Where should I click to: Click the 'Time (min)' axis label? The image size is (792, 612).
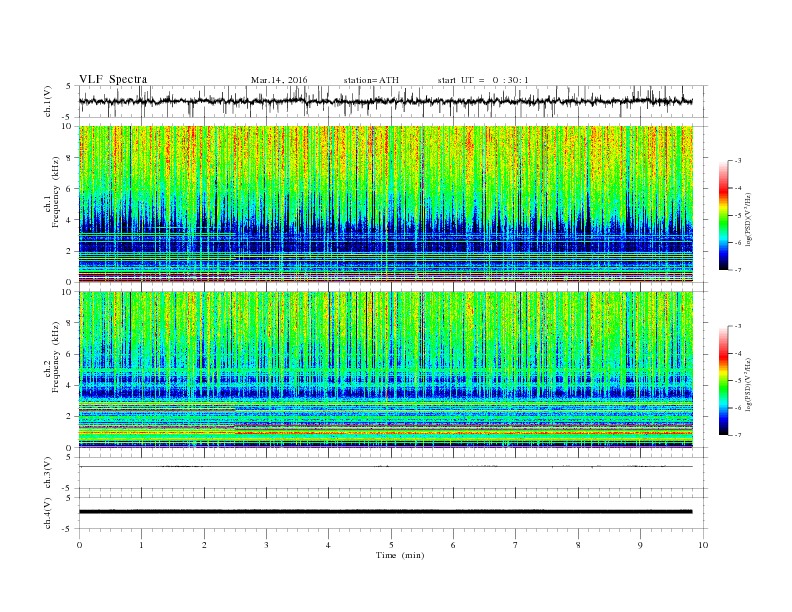coord(400,555)
